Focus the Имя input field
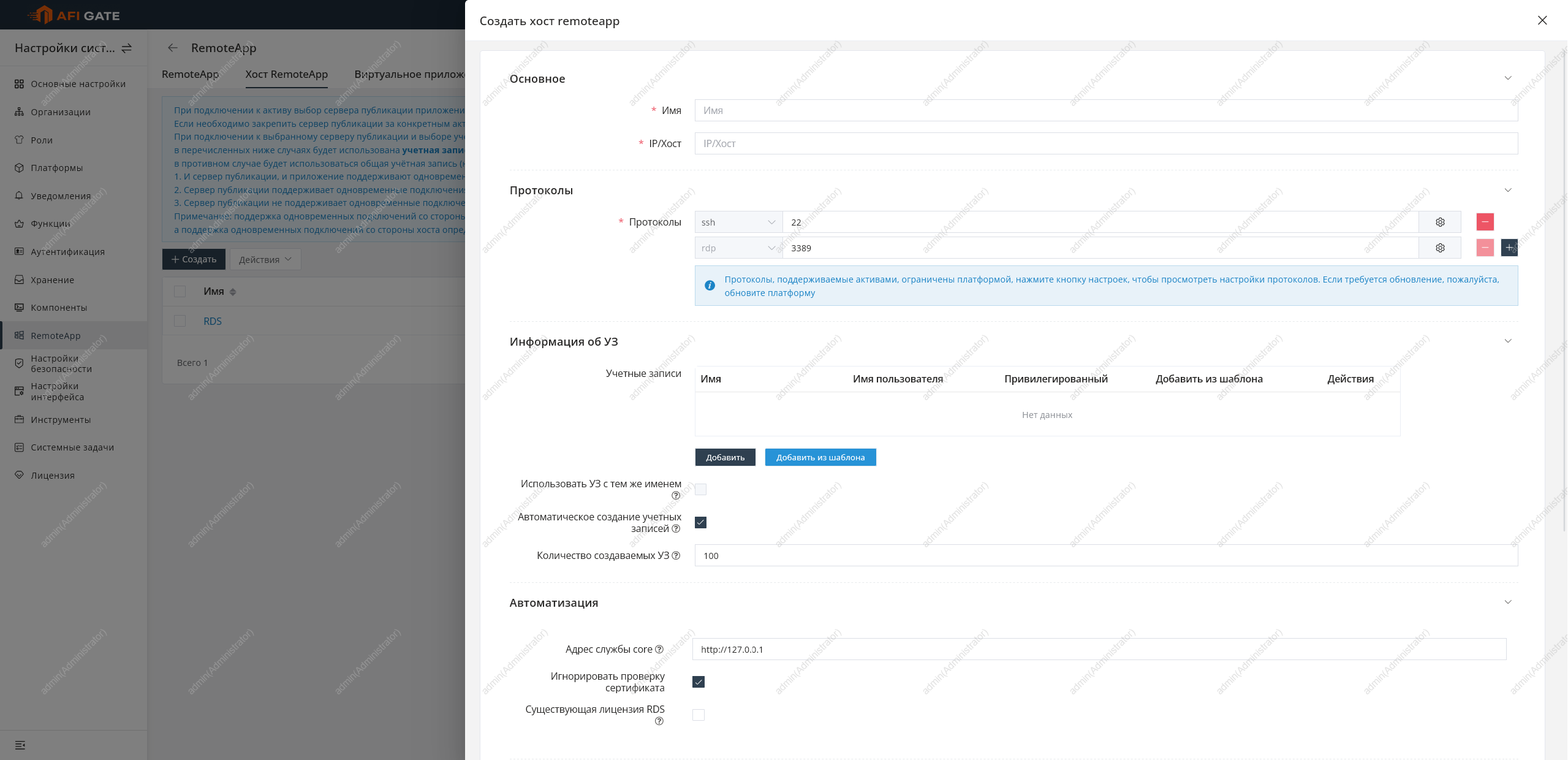 [x=1106, y=110]
